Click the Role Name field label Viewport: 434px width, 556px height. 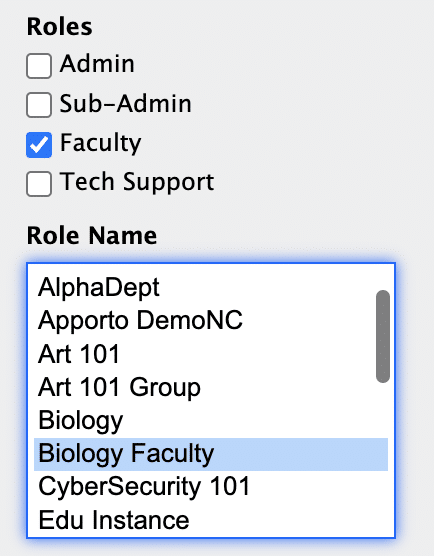[92, 235]
